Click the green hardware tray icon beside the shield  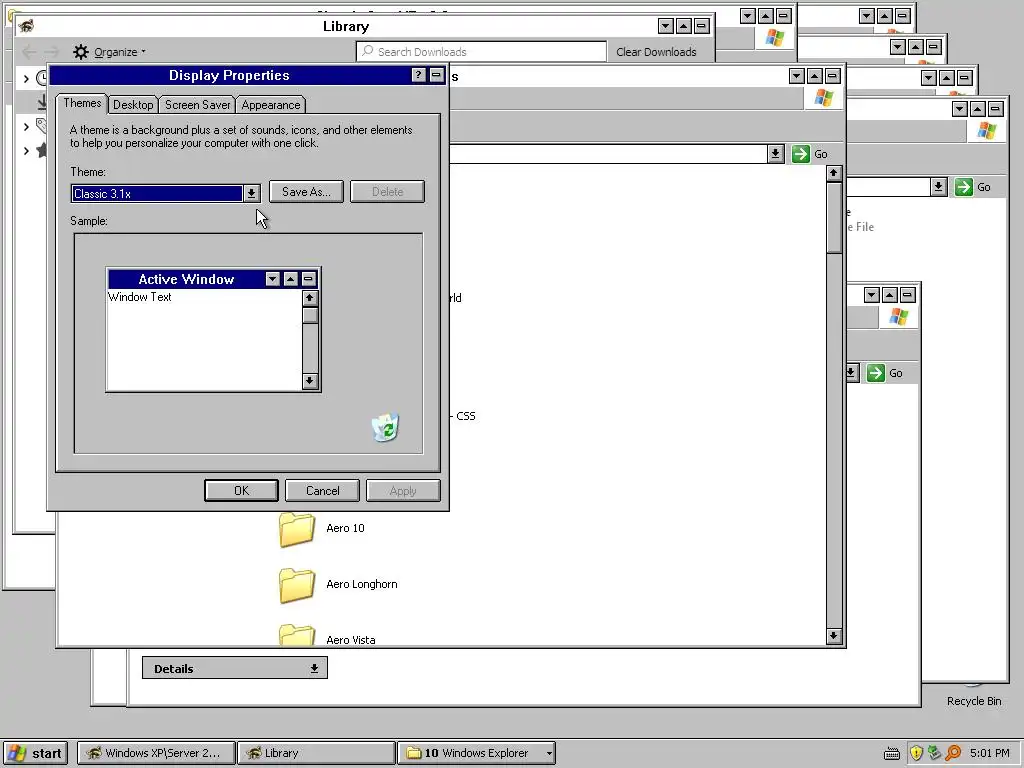(x=935, y=753)
